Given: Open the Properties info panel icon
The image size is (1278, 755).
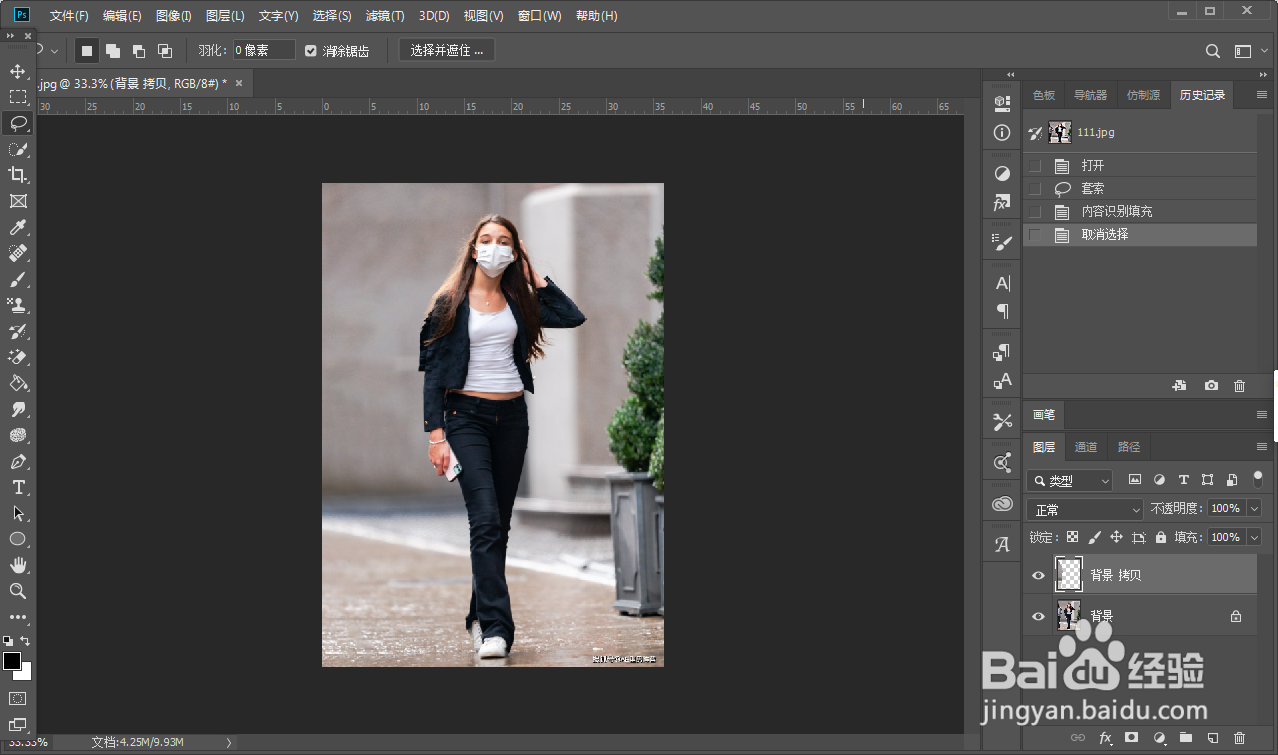Looking at the screenshot, I should pyautogui.click(x=1002, y=132).
